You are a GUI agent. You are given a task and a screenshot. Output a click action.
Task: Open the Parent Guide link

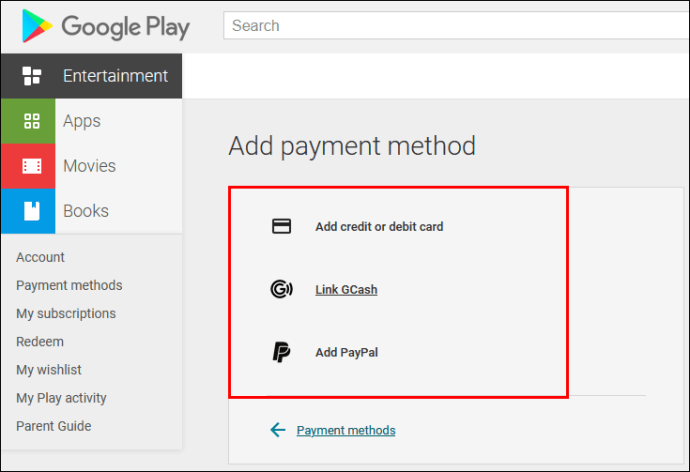pos(54,426)
